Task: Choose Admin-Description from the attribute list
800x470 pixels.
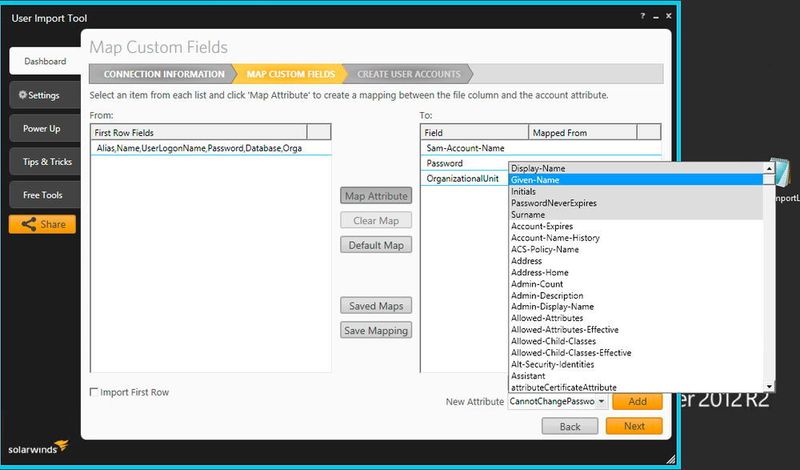Action: pos(636,295)
